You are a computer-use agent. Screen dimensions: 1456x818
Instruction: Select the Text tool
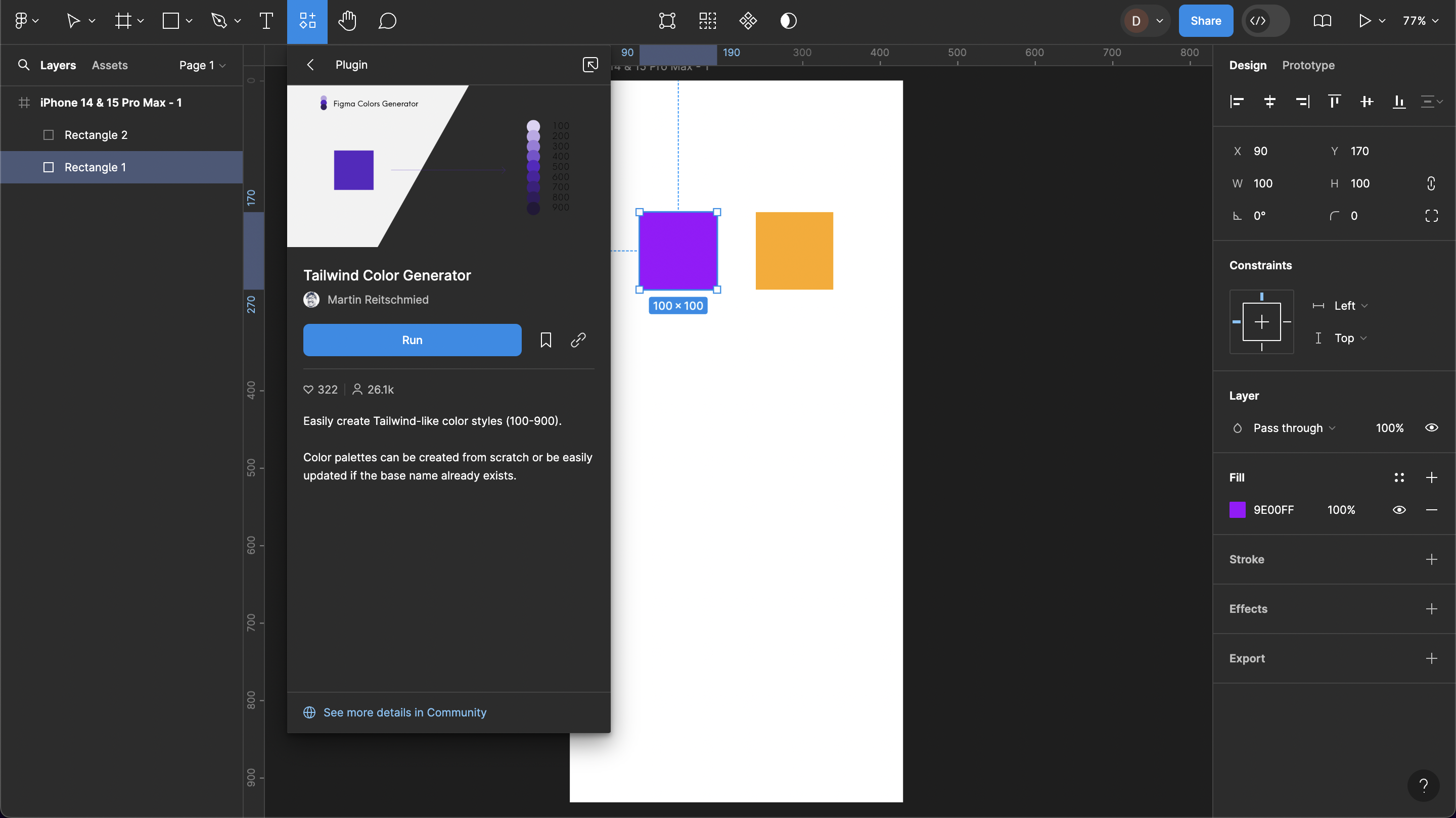coord(266,21)
